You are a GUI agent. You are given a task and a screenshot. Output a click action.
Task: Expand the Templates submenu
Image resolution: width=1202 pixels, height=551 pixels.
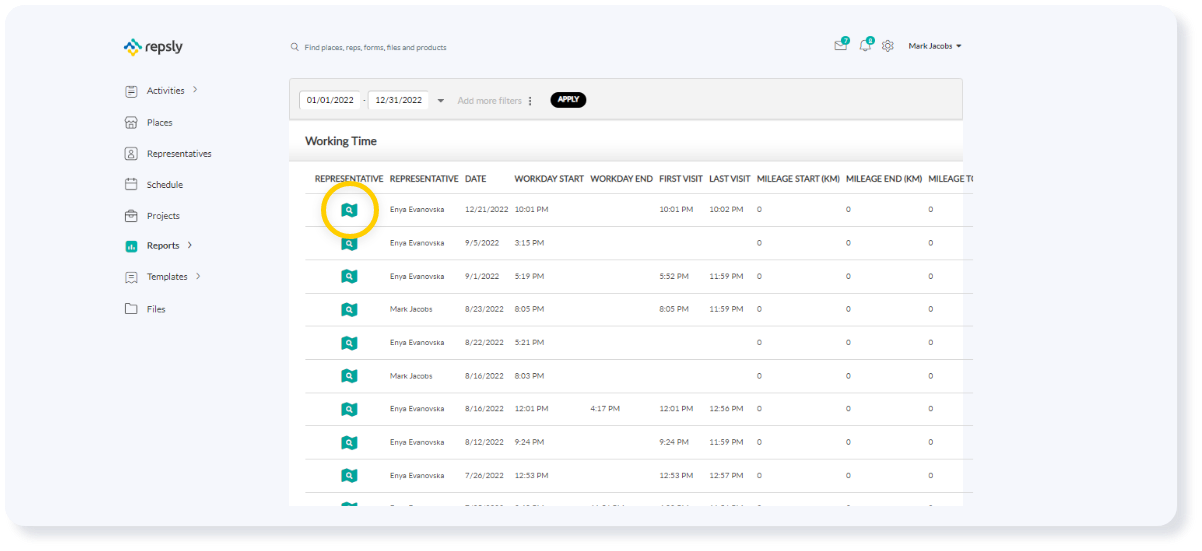click(198, 276)
